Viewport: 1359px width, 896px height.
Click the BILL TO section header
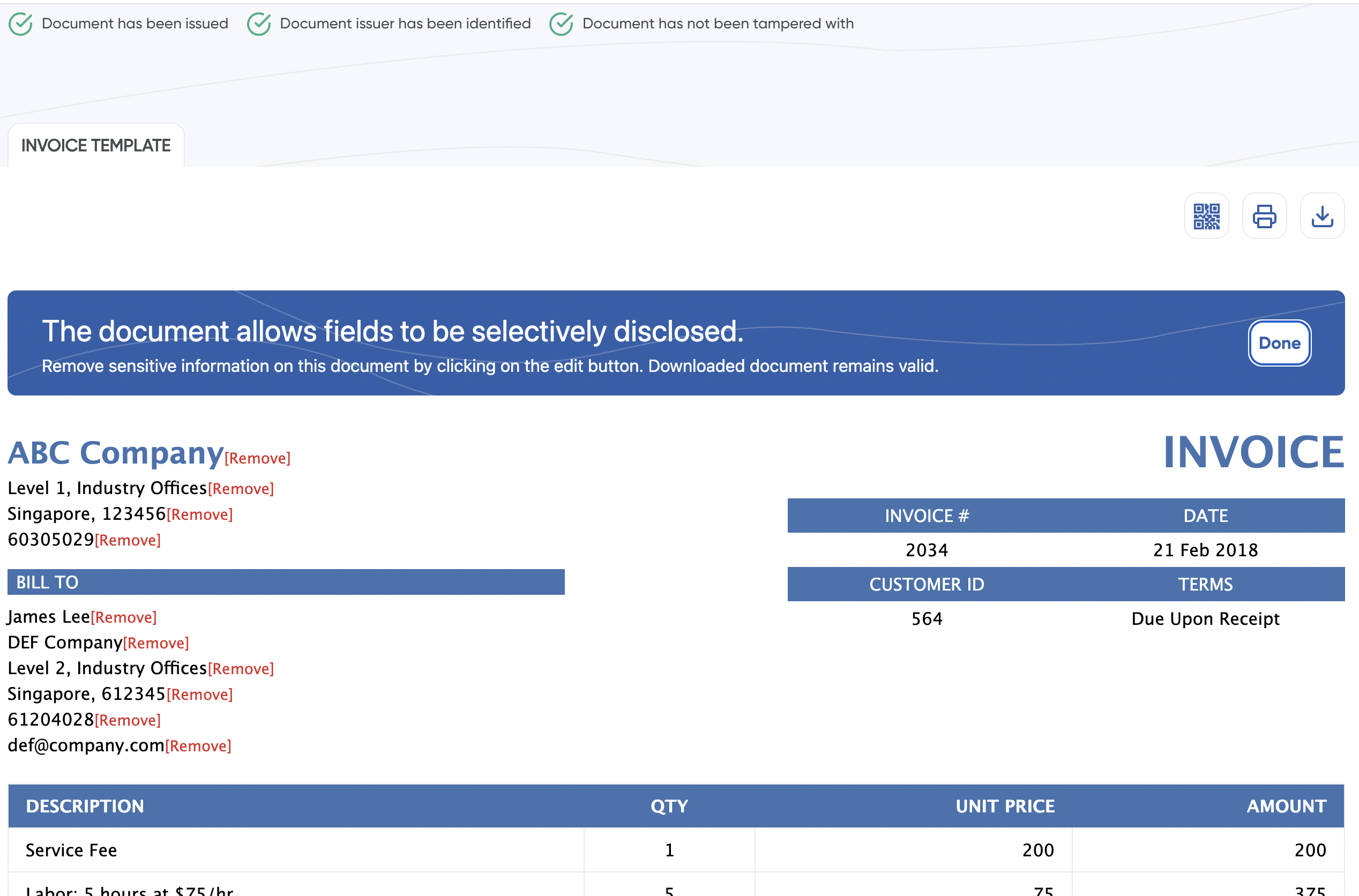click(x=286, y=582)
